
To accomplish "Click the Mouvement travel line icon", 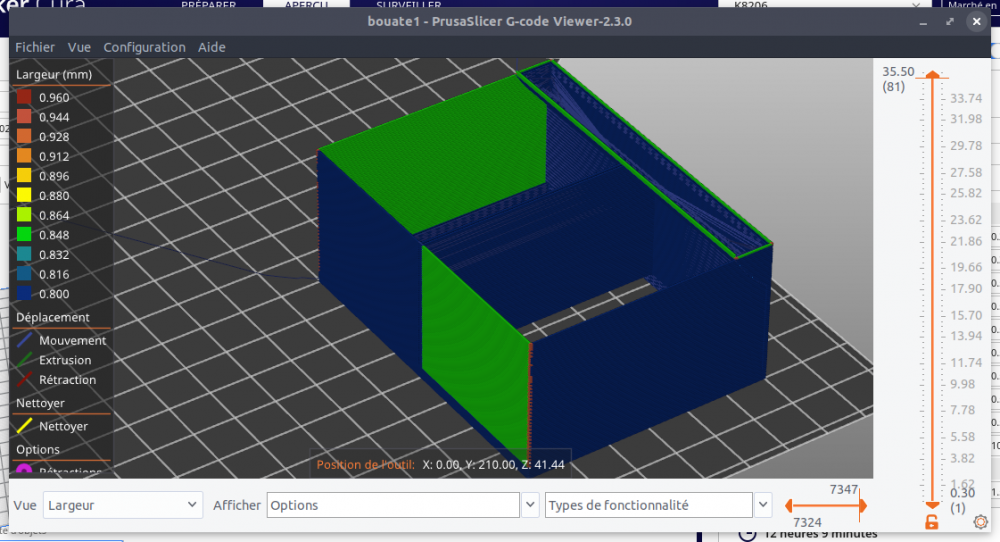I will click(24, 340).
